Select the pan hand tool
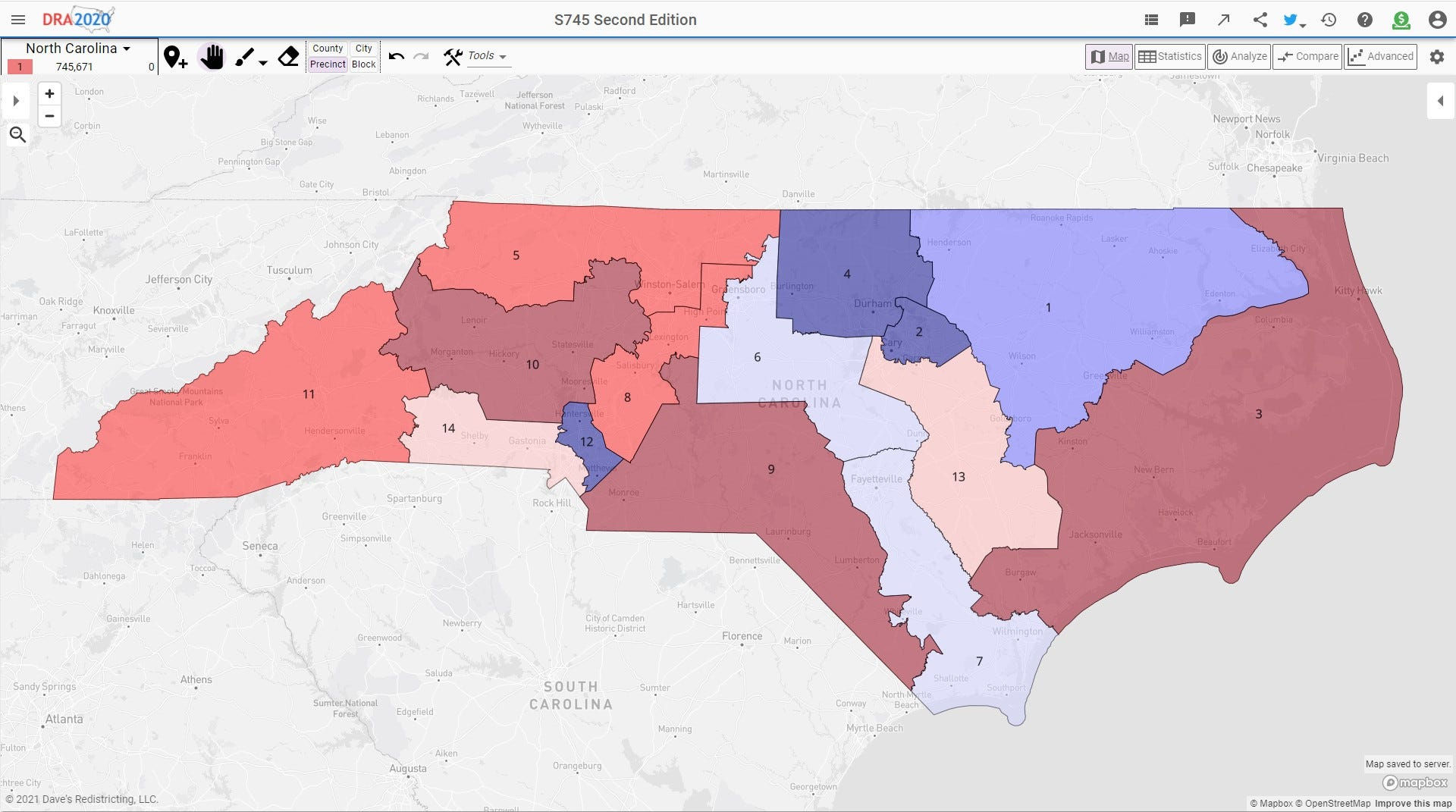 pyautogui.click(x=212, y=57)
